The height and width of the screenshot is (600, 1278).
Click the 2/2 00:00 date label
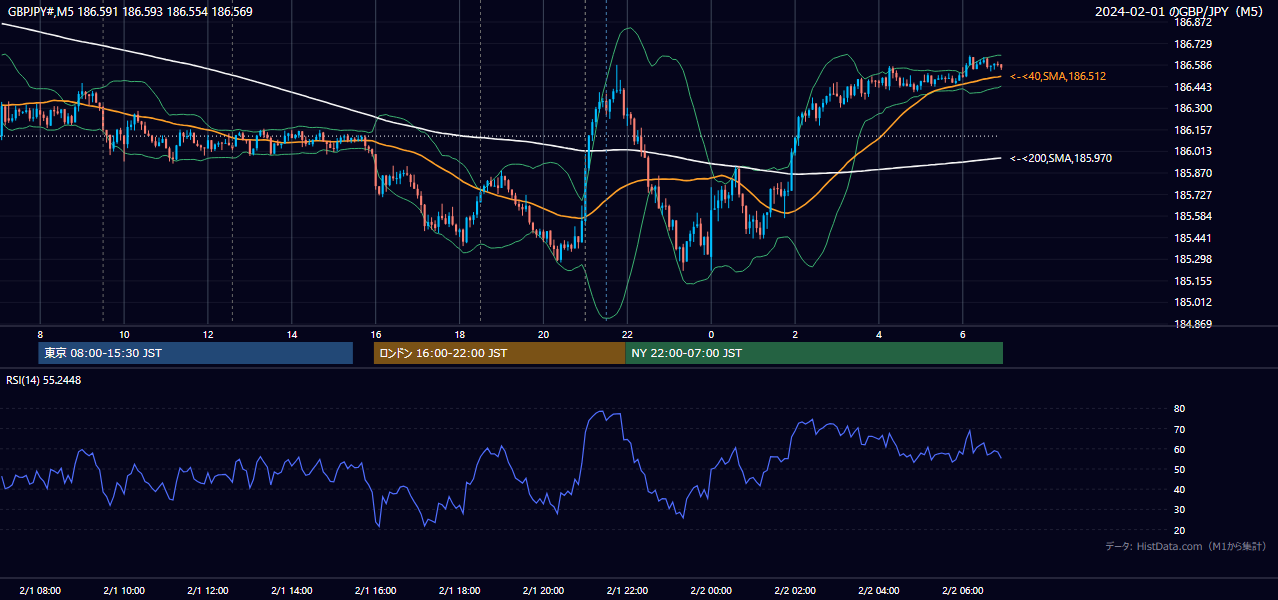click(711, 590)
